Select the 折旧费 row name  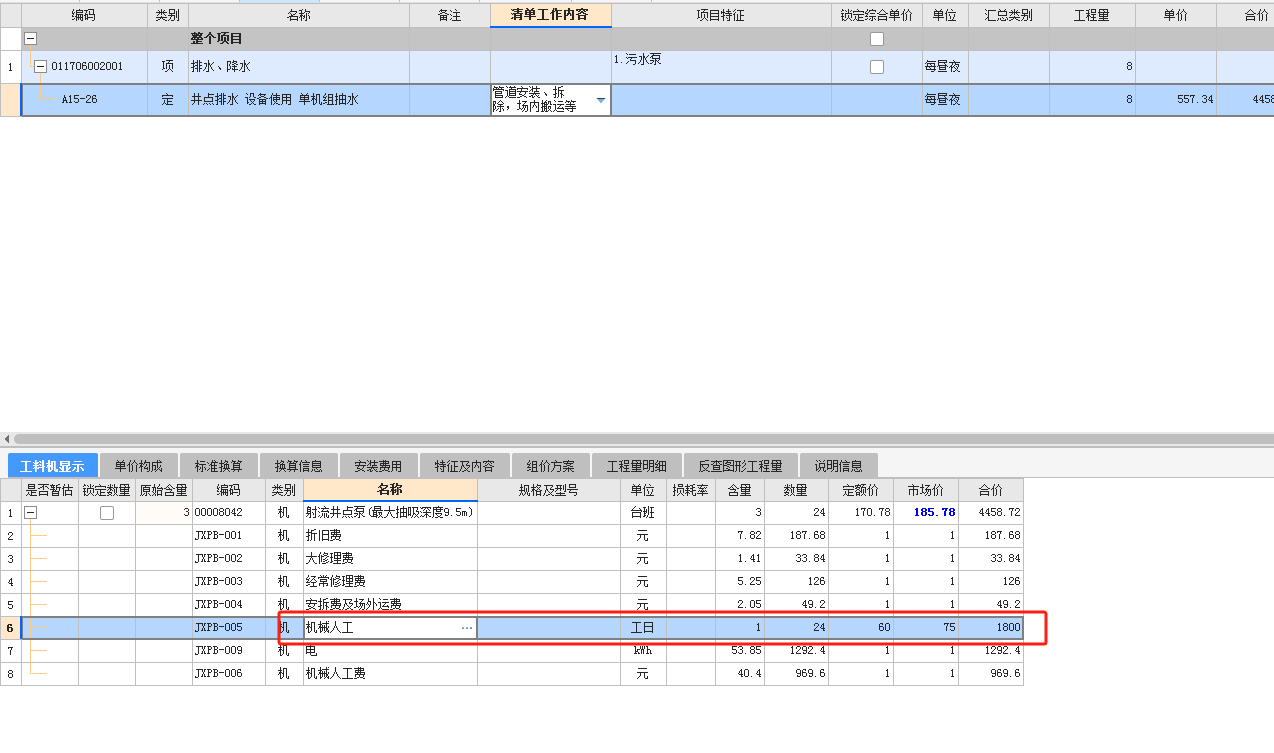click(x=390, y=536)
